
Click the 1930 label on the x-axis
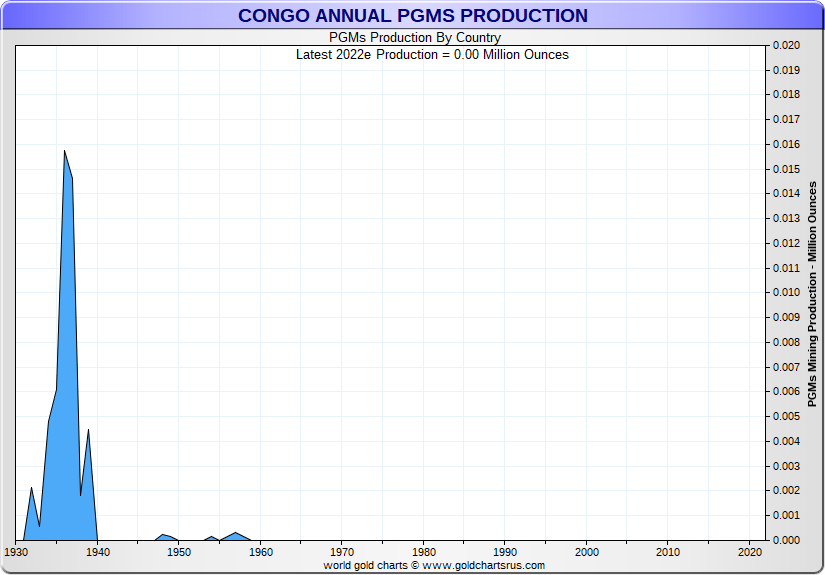16,552
